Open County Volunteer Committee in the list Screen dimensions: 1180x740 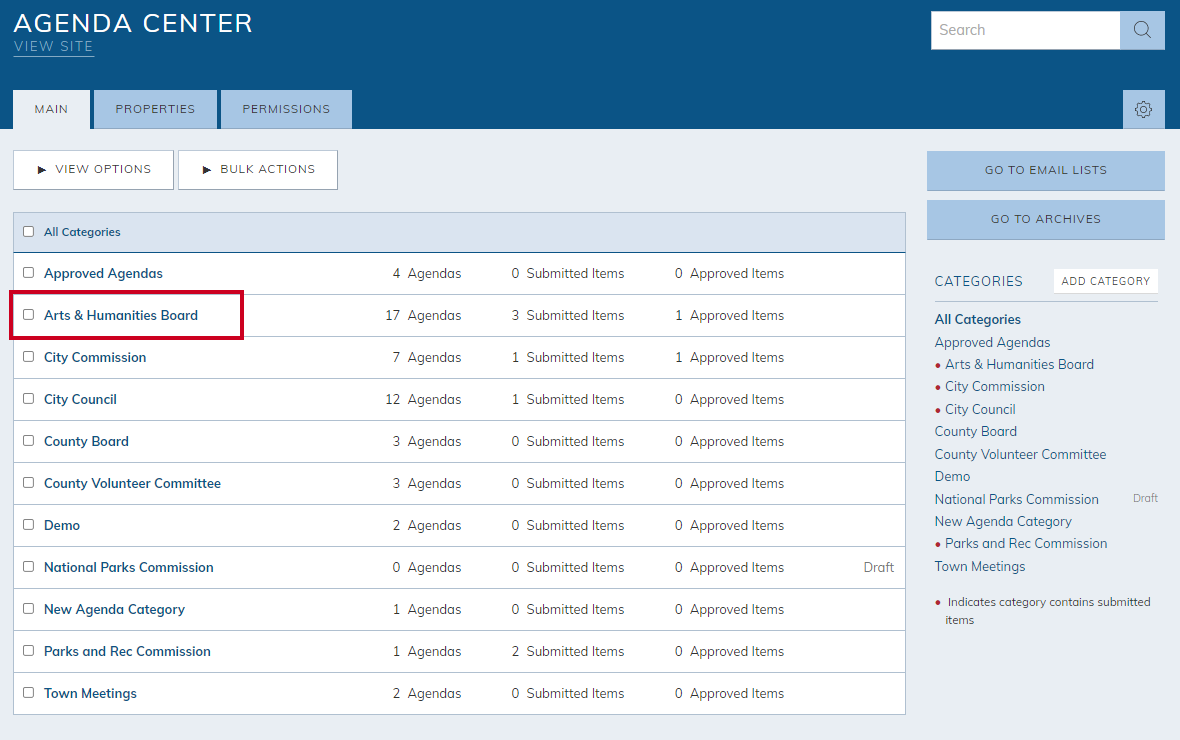point(132,483)
